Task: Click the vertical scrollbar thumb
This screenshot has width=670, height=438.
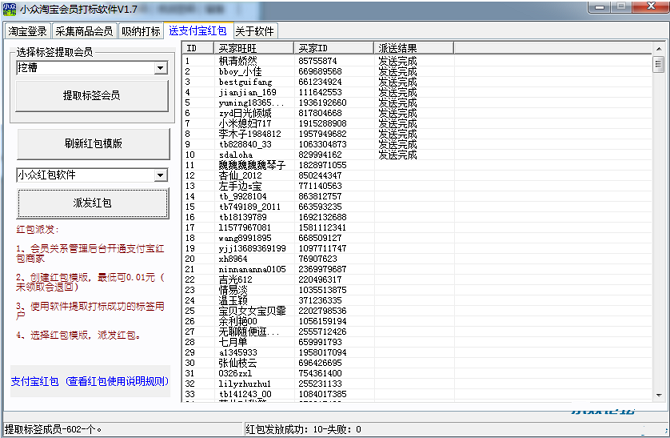Action: (x=658, y=65)
